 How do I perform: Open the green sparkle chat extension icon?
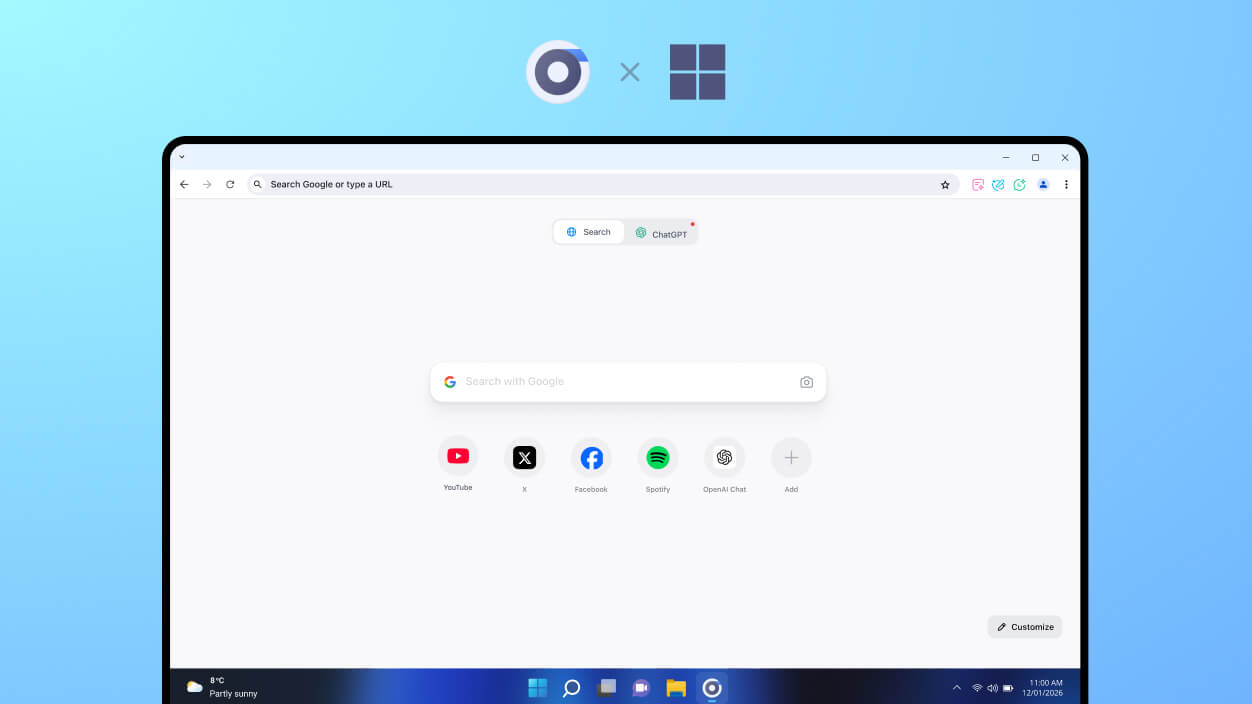[x=1020, y=184]
